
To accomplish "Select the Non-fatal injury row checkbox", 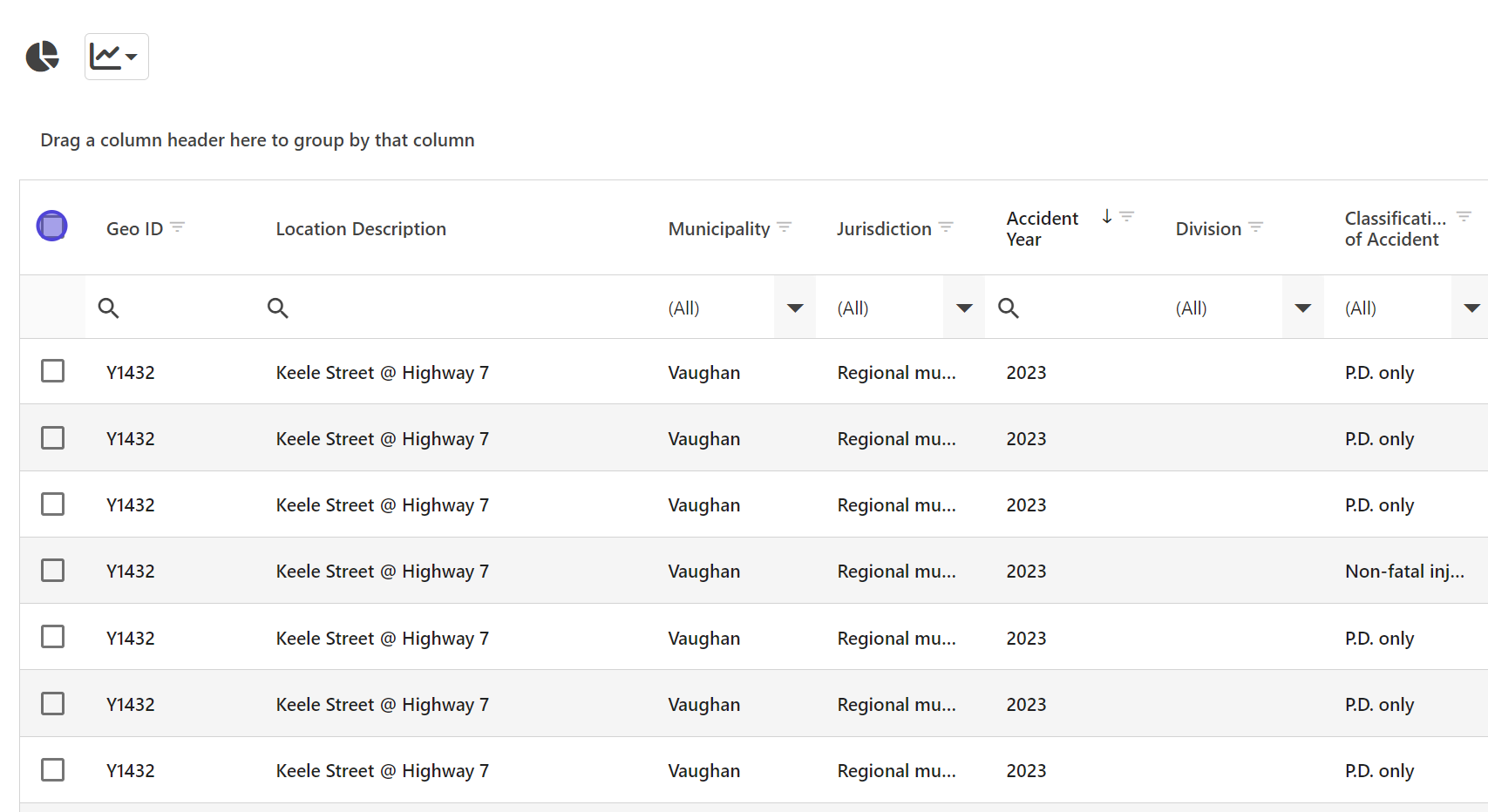I will coord(53,571).
